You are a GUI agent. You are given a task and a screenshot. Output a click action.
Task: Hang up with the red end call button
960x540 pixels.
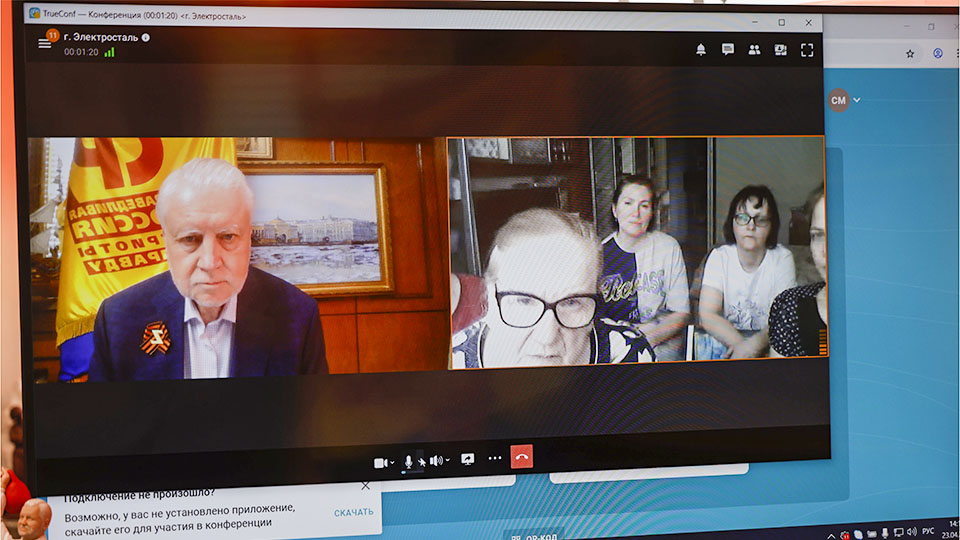[521, 457]
